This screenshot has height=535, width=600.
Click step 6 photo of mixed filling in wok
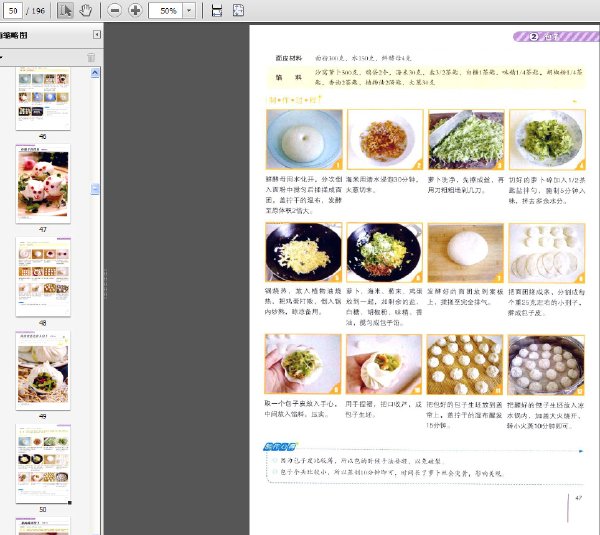pyautogui.click(x=385, y=252)
